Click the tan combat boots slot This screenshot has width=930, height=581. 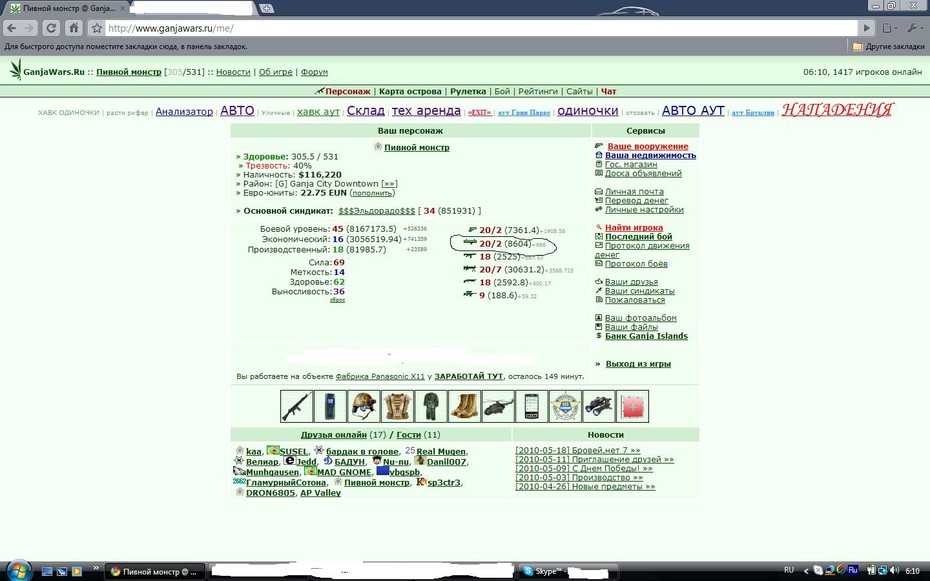click(x=464, y=406)
